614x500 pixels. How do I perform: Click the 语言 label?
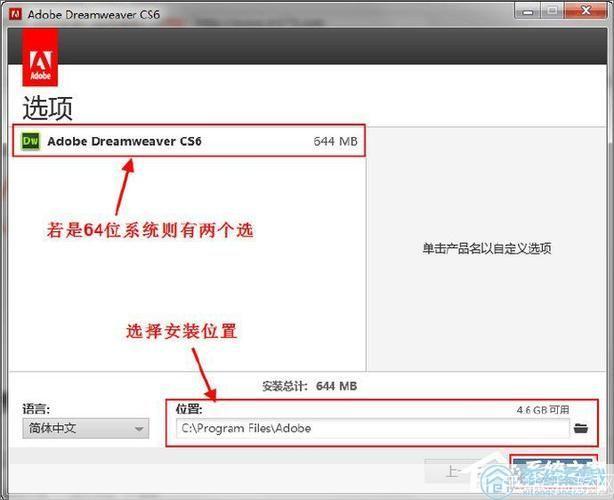pos(36,409)
